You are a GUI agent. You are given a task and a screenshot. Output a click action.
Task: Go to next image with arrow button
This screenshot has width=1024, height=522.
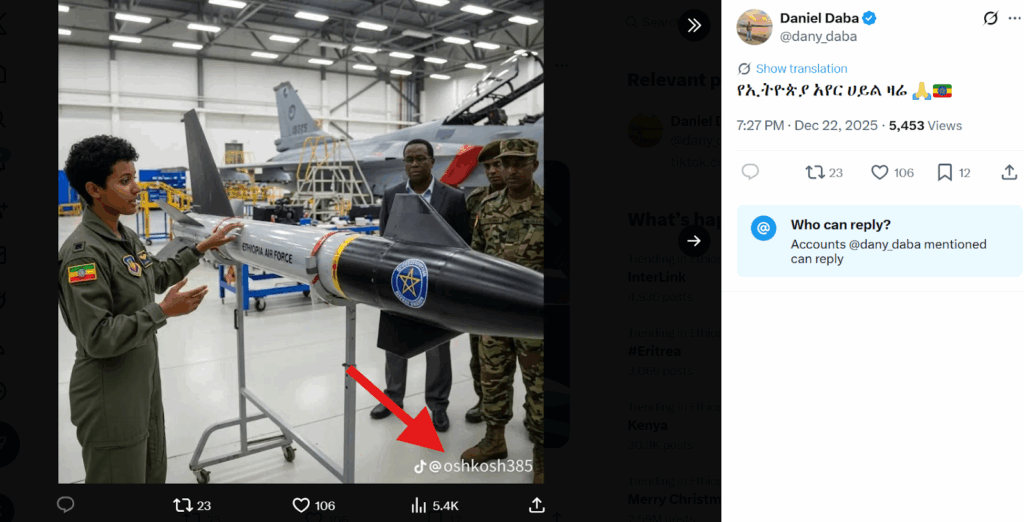693,241
